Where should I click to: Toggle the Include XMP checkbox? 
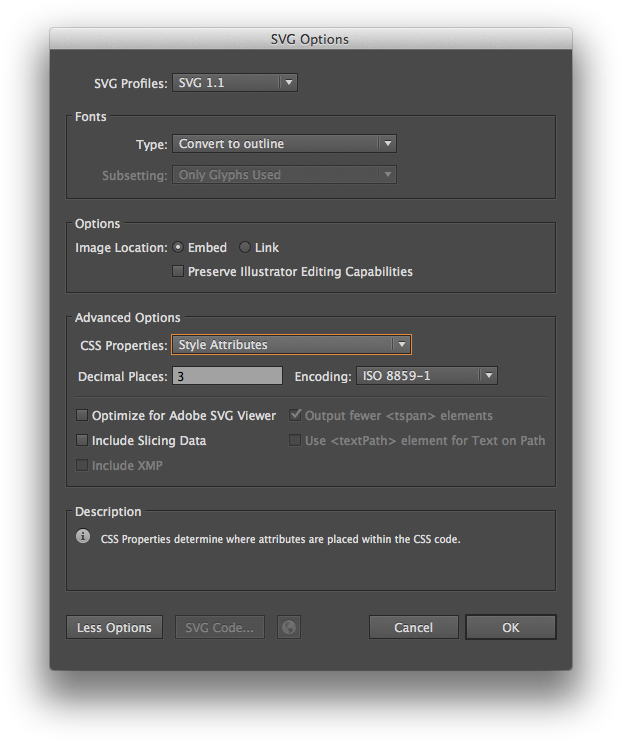pos(82,465)
